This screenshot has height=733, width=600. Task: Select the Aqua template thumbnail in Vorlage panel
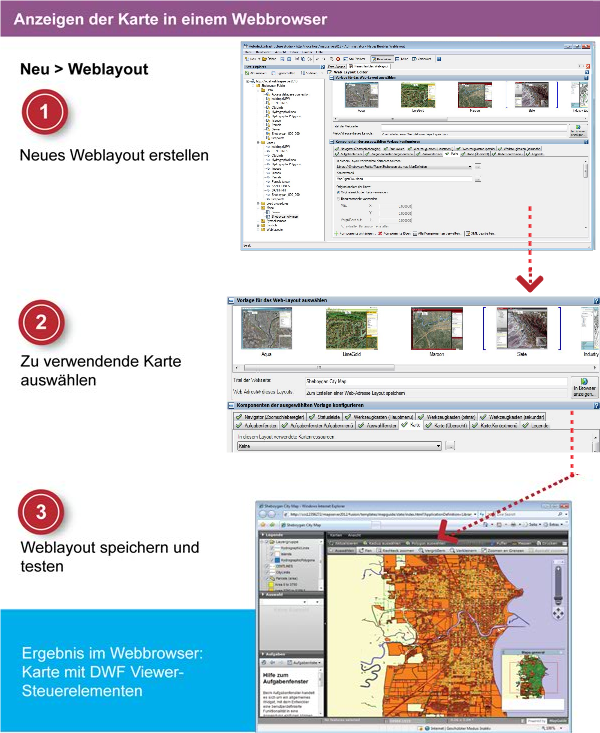click(x=267, y=329)
